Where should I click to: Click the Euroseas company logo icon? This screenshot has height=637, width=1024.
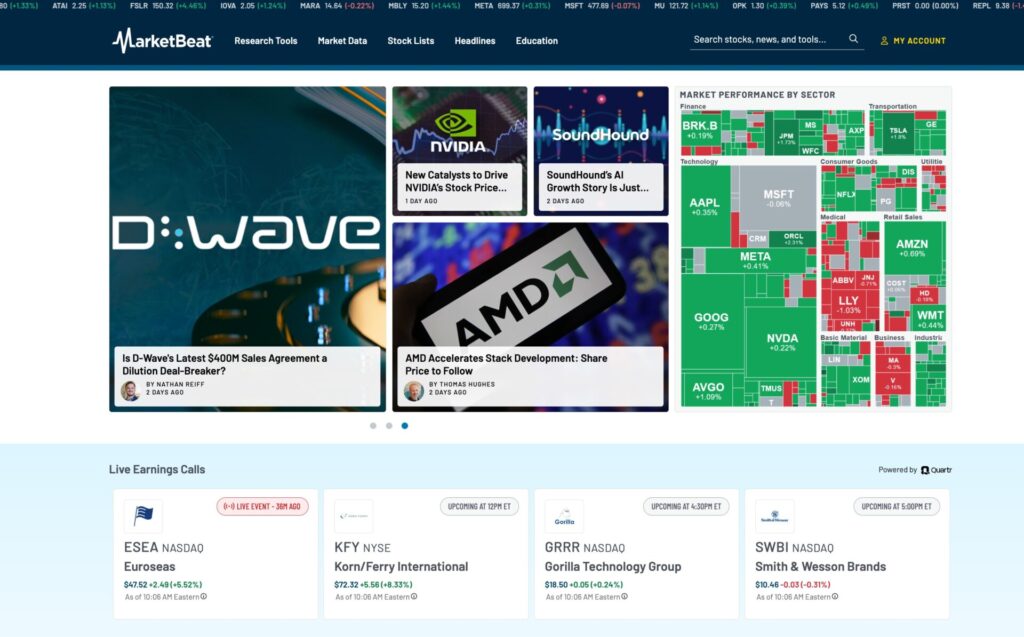click(x=143, y=516)
